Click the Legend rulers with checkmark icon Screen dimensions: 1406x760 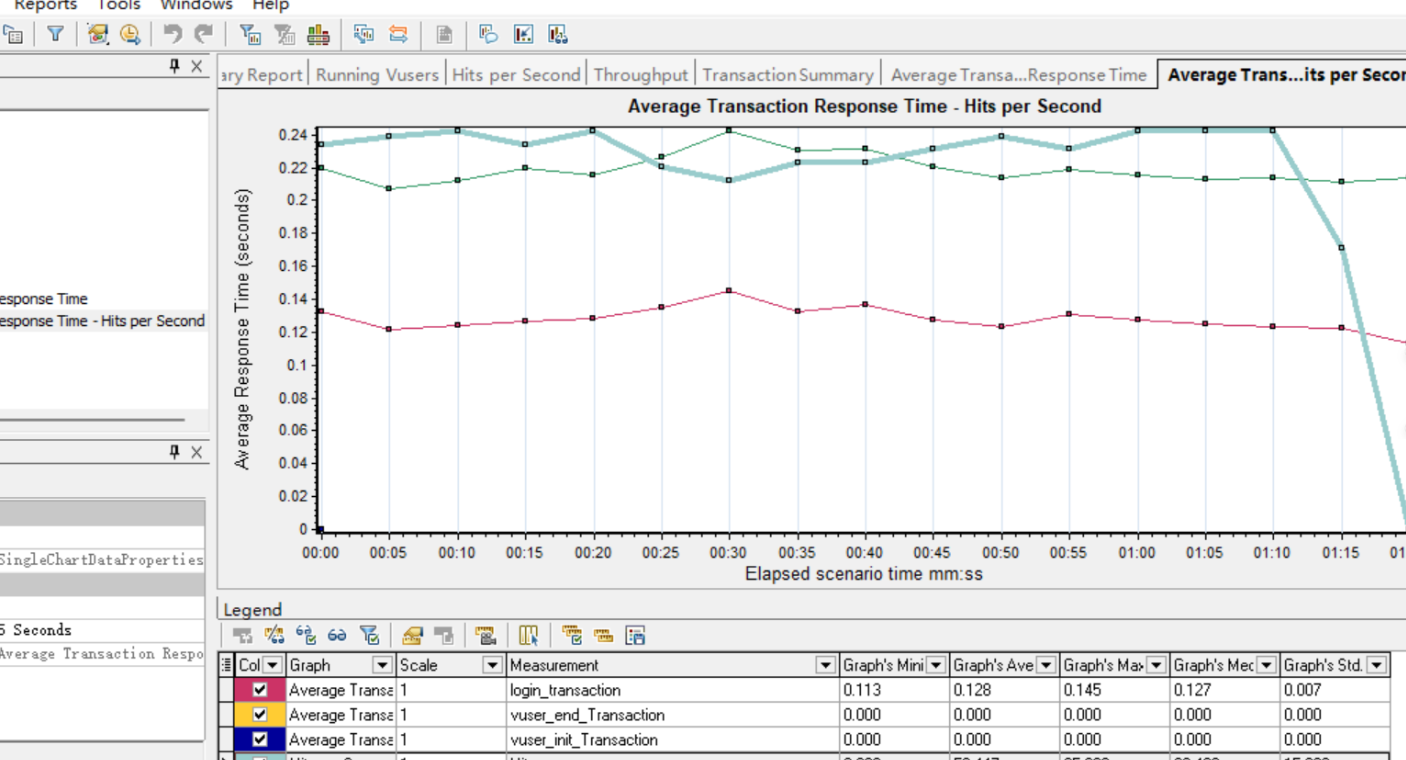click(x=572, y=635)
